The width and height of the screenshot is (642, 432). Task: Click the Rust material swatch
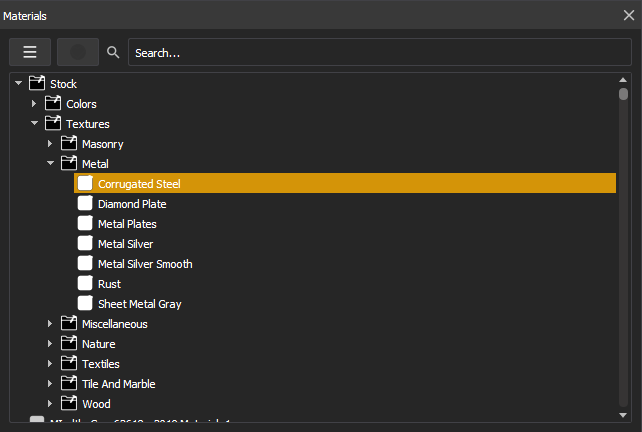click(85, 284)
